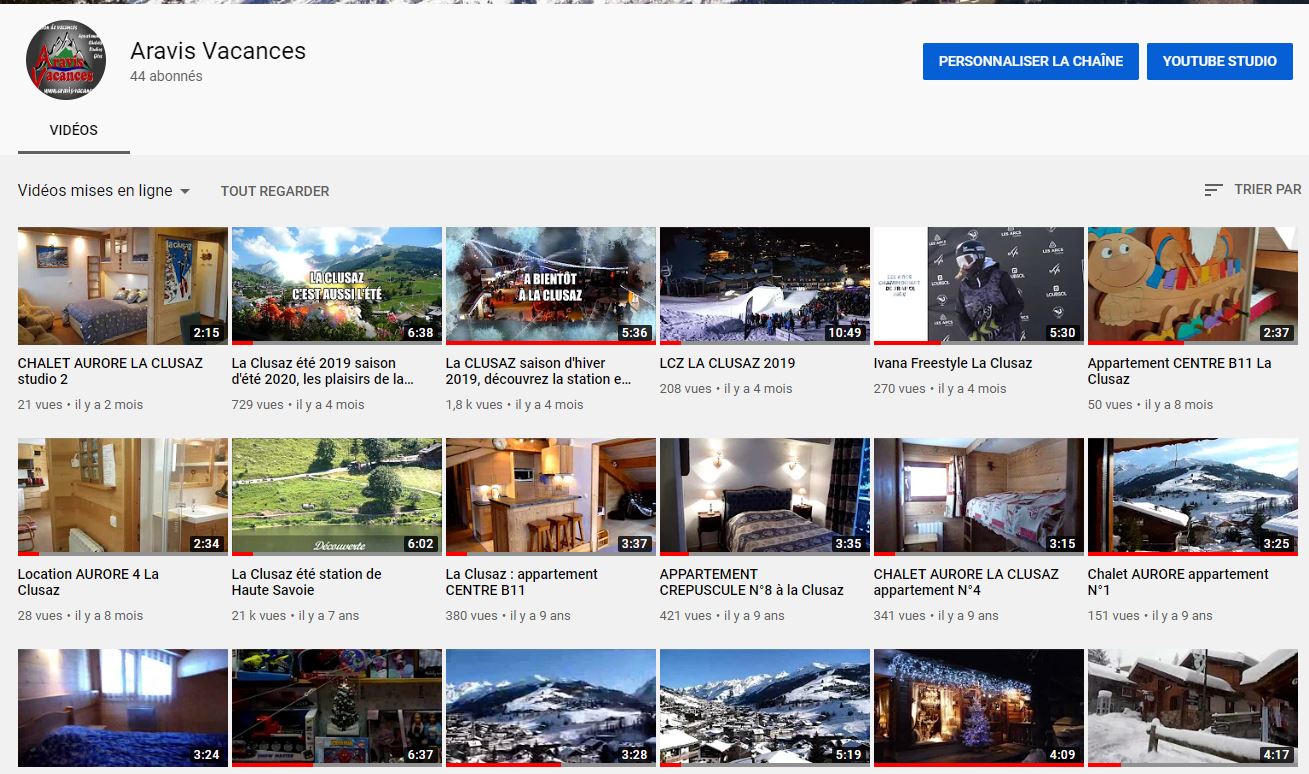Click the Aravis Vacances channel name
Viewport: 1309px width, 774px height.
(x=218, y=51)
